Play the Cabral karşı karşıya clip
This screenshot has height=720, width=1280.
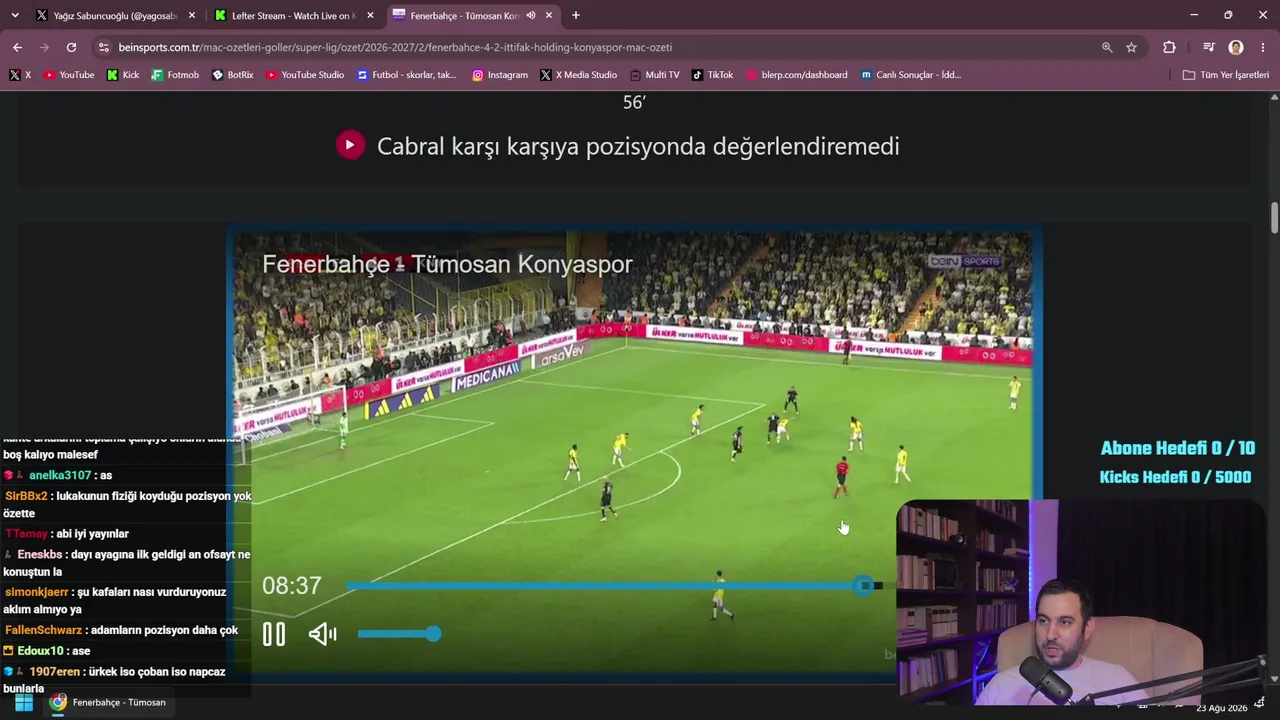[350, 145]
